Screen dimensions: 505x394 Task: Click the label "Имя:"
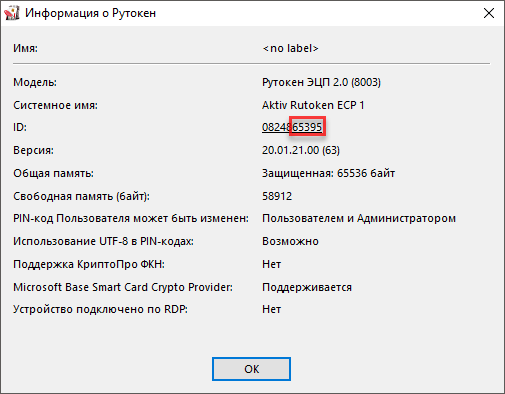click(x=26, y=48)
